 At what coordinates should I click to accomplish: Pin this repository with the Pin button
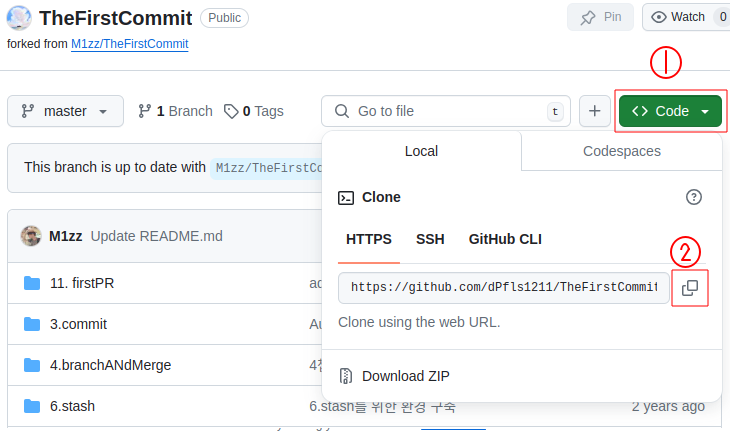click(600, 17)
